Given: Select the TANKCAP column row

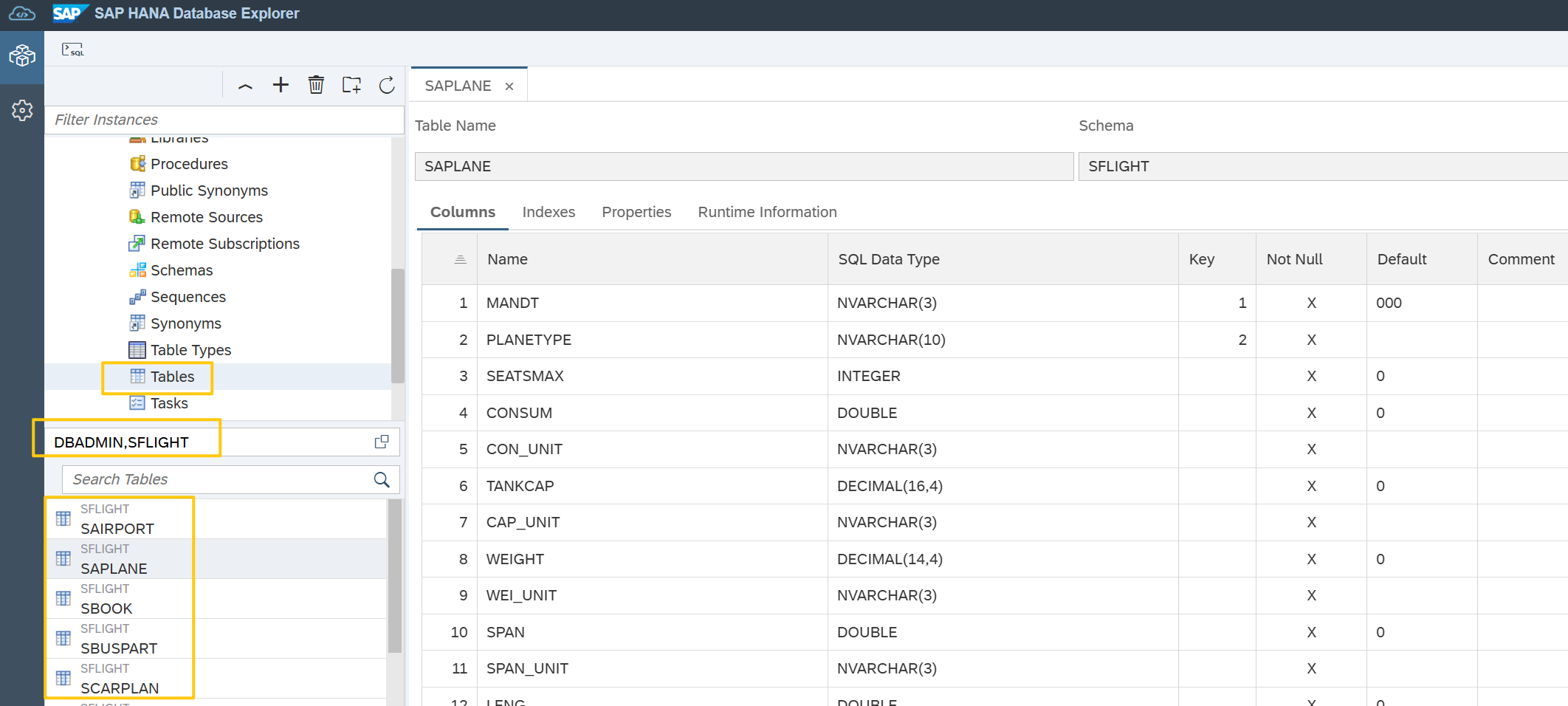Looking at the screenshot, I should [995, 486].
